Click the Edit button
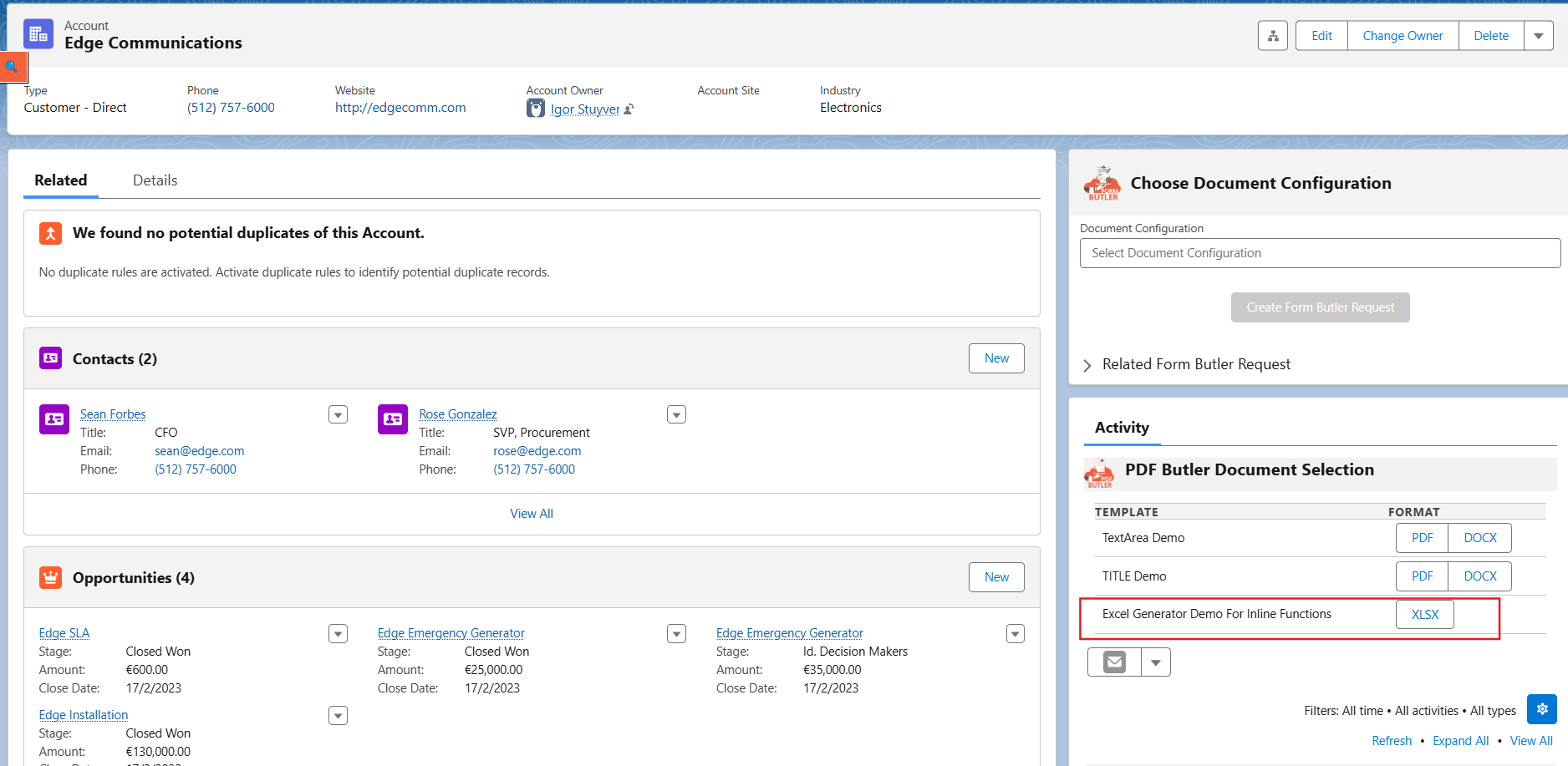The image size is (1568, 766). point(1321,36)
